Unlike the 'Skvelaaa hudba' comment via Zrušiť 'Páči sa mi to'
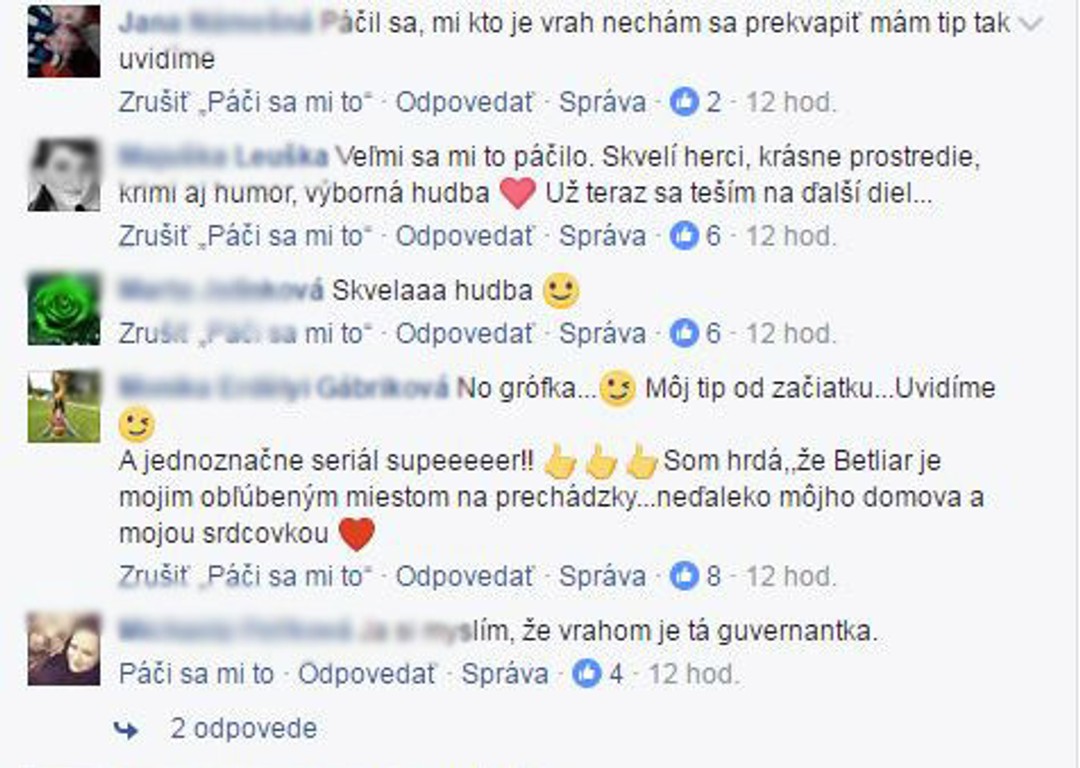 point(245,334)
